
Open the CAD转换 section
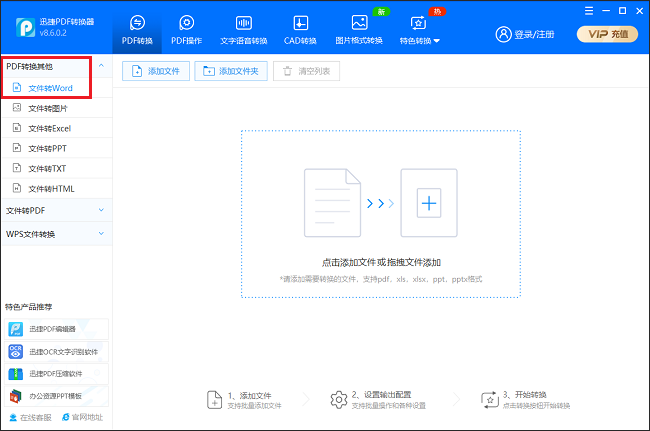(x=300, y=29)
